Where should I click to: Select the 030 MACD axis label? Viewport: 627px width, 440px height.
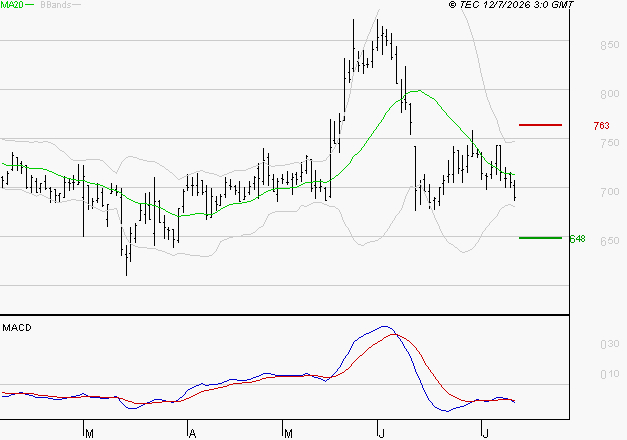610,344
